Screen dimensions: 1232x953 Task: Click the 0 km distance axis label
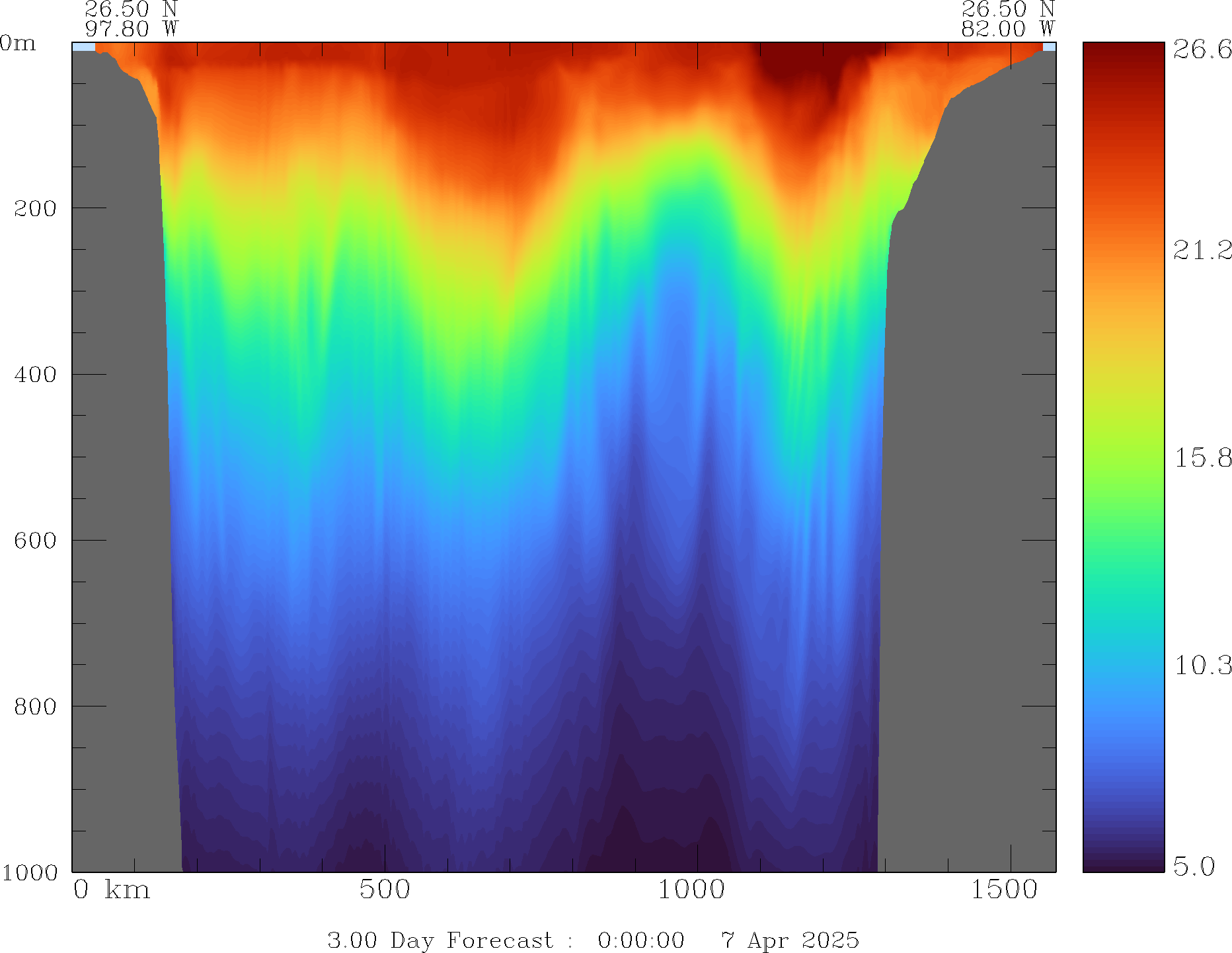pos(111,890)
